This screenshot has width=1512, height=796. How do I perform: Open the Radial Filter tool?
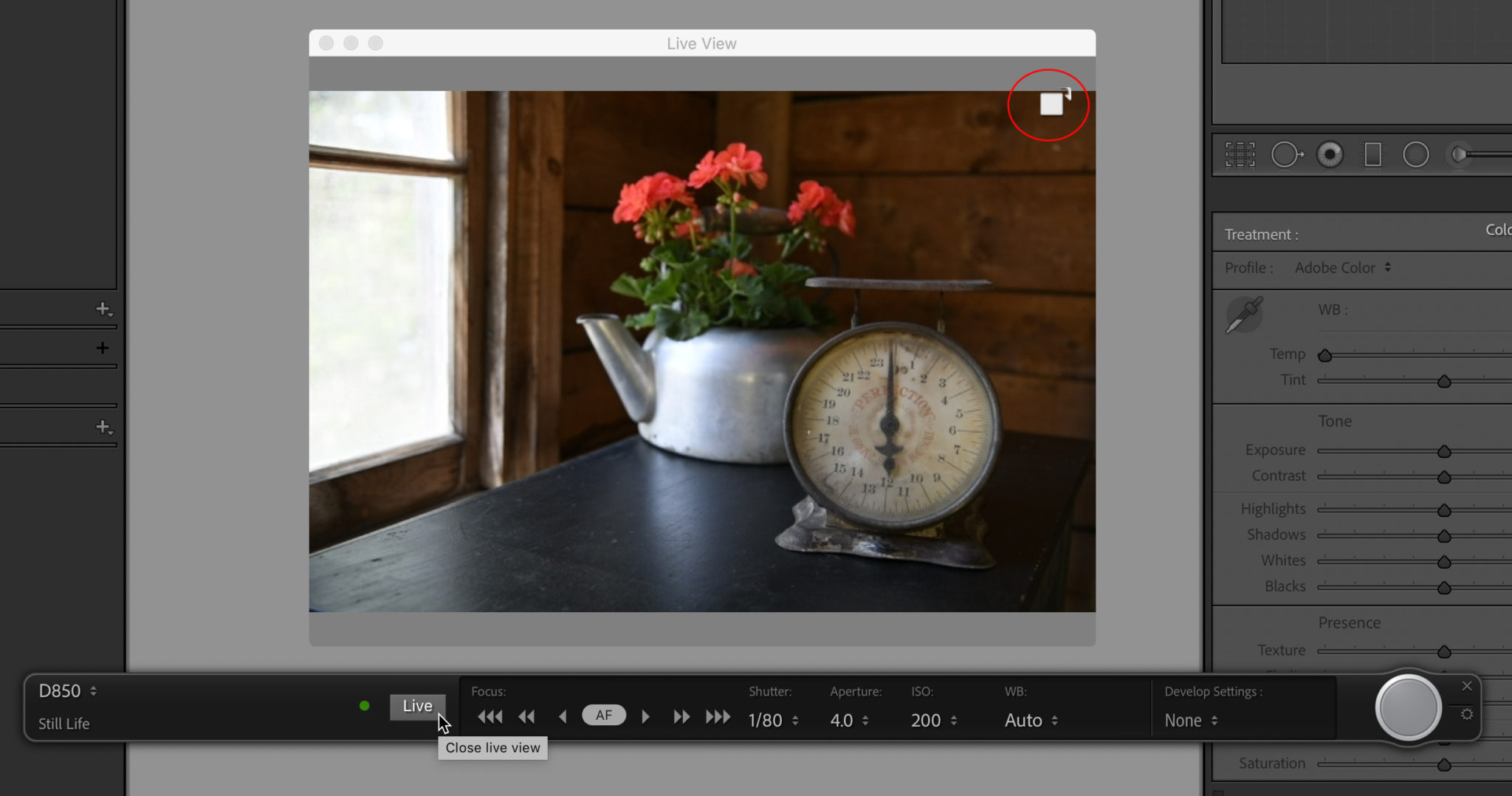pyautogui.click(x=1415, y=154)
